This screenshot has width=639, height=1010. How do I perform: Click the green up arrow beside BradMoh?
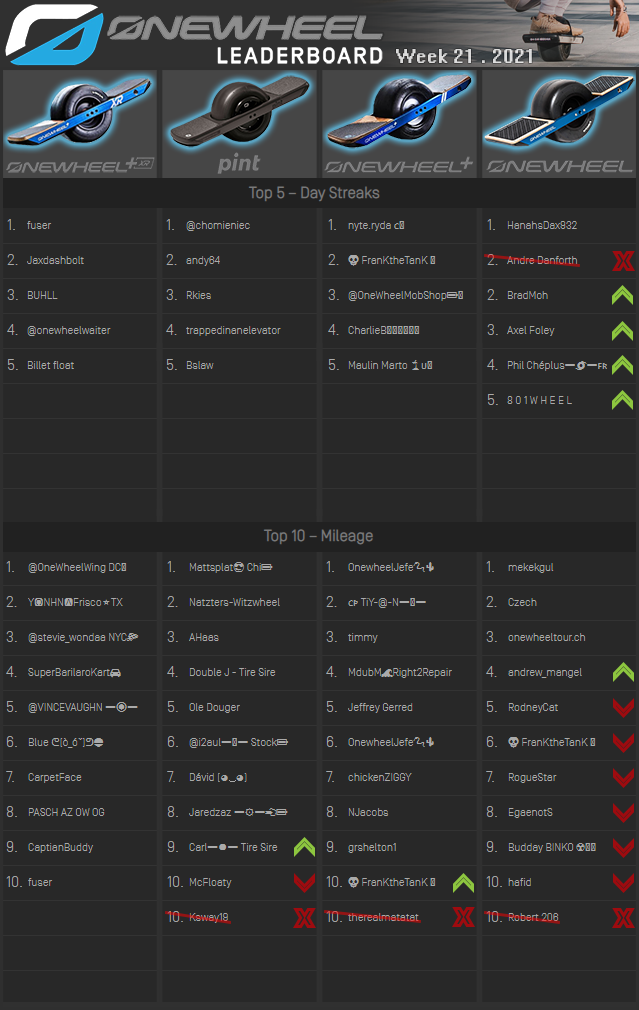coord(622,295)
